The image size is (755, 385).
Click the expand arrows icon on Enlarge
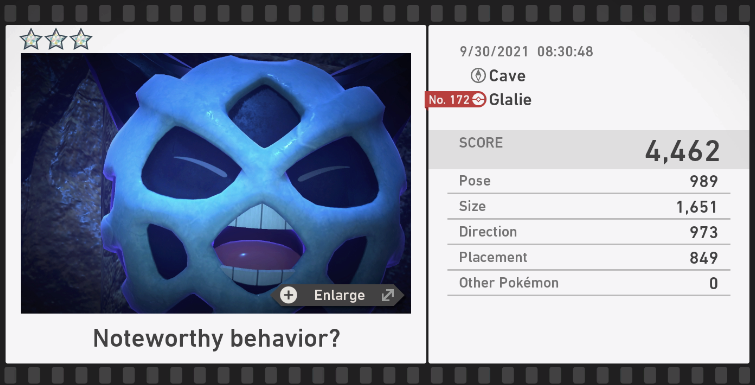(388, 295)
